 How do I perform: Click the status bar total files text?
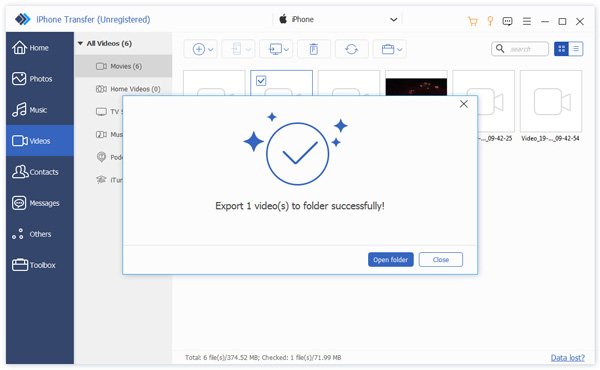pyautogui.click(x=263, y=358)
